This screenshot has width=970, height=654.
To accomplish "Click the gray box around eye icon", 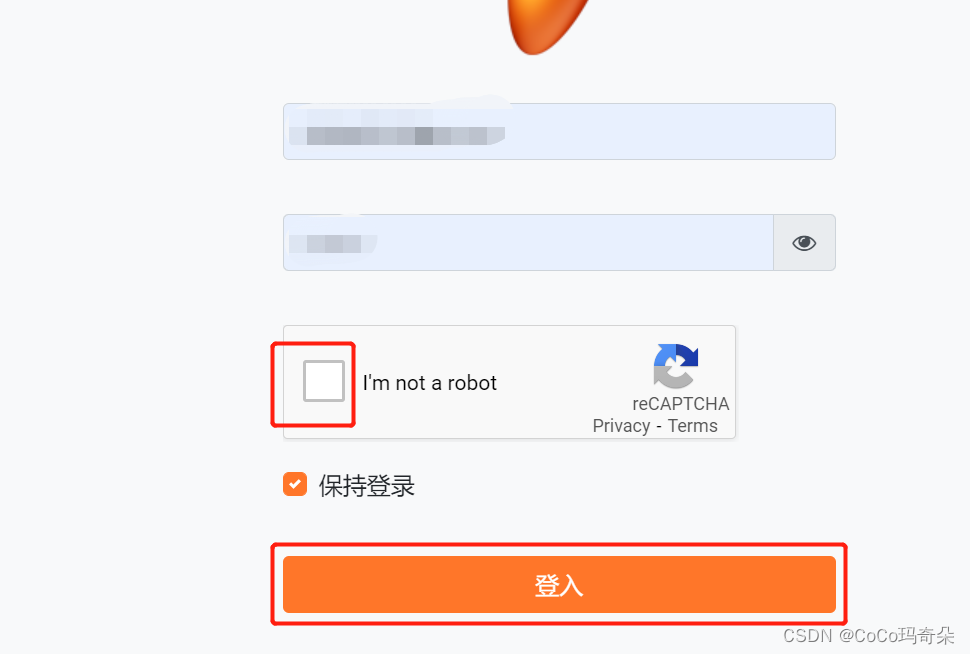I will point(804,243).
